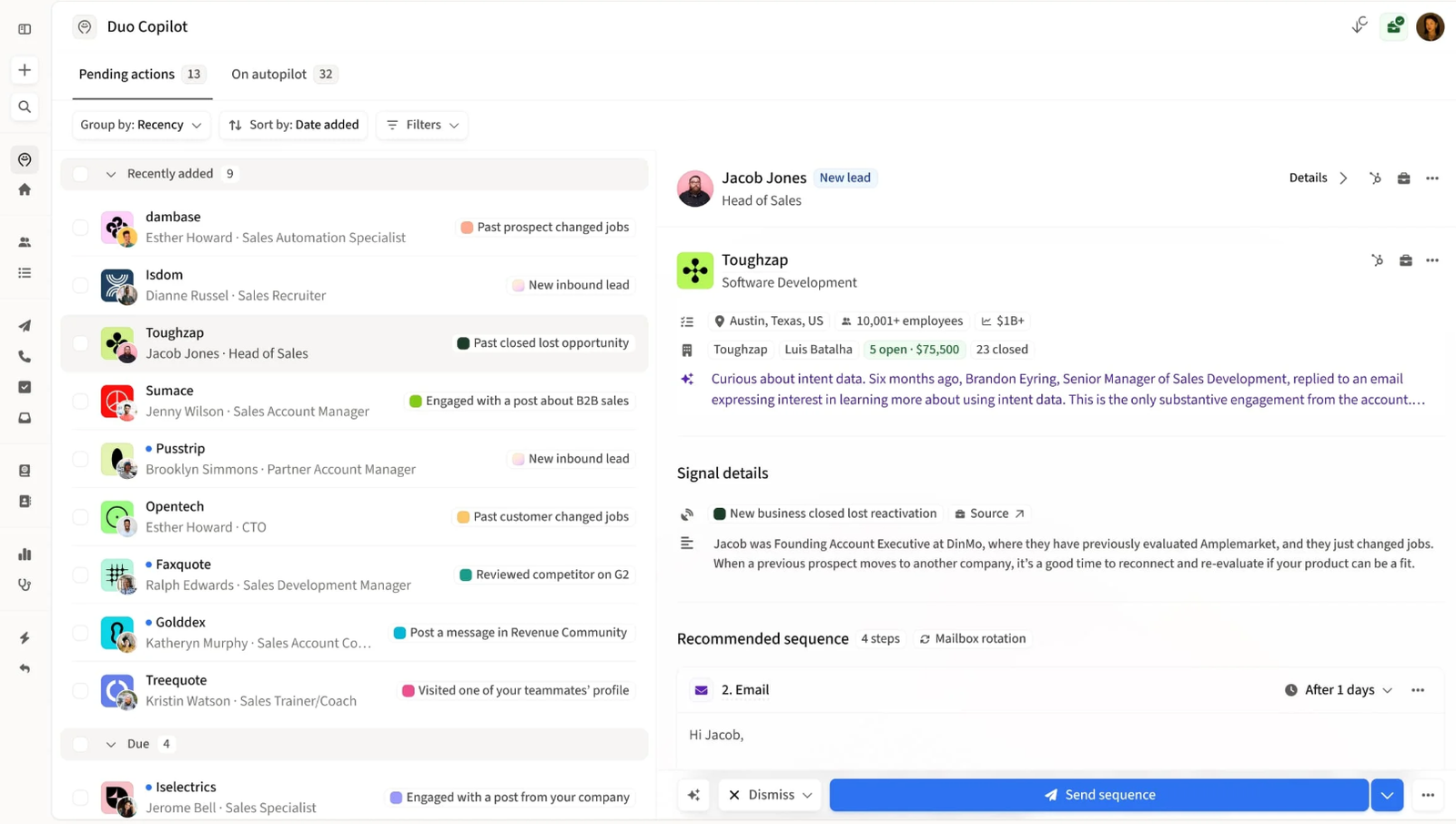The width and height of the screenshot is (1456, 824).
Task: Click the green status icon in top bar
Action: pyautogui.click(x=1394, y=26)
